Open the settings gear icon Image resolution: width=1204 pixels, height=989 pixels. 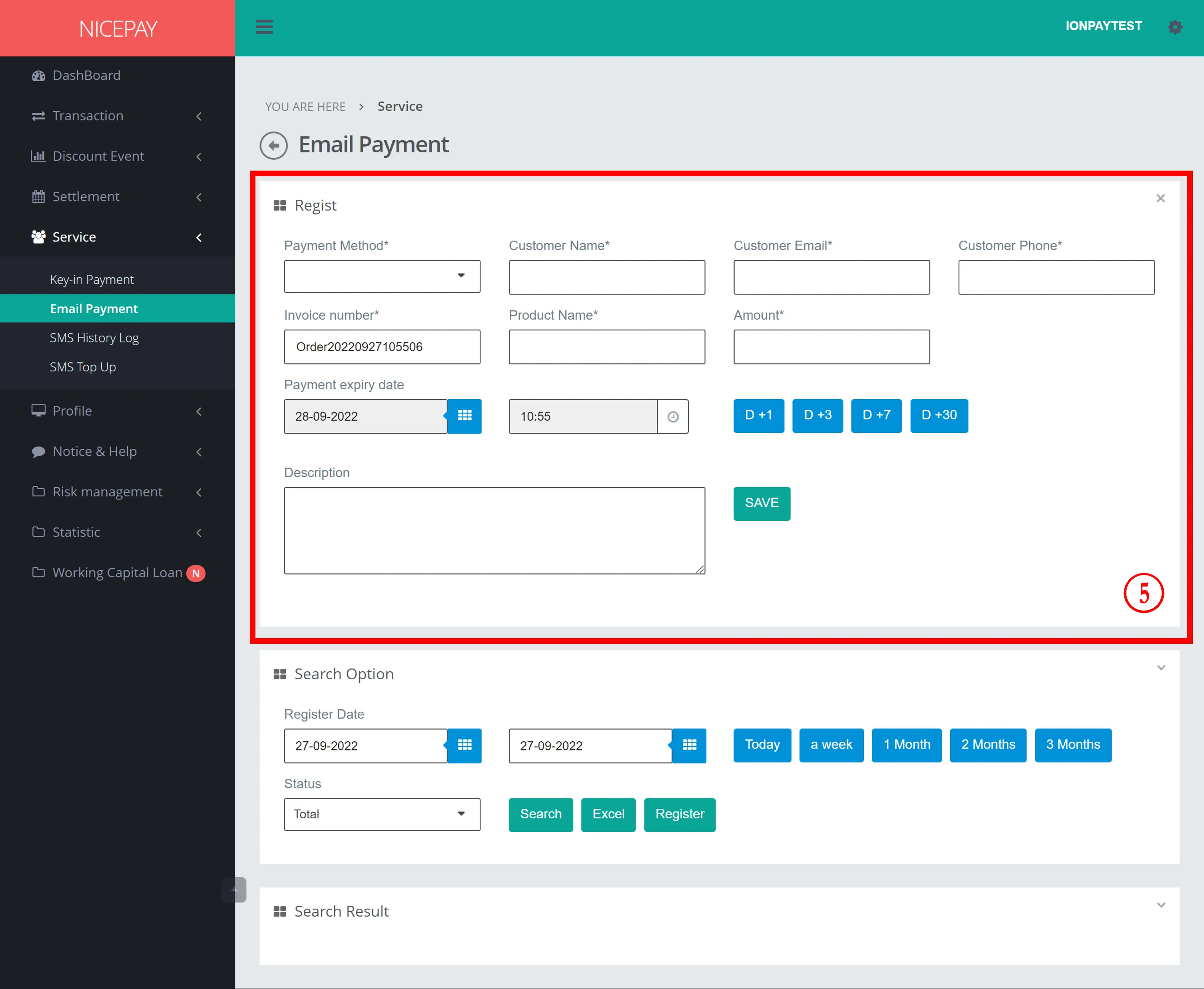(1174, 27)
